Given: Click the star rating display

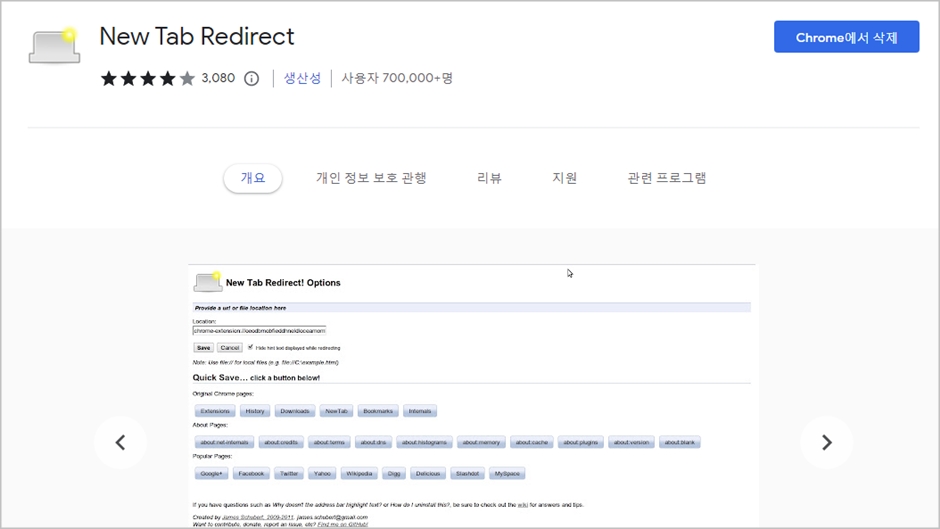Looking at the screenshot, I should pyautogui.click(x=148, y=79).
